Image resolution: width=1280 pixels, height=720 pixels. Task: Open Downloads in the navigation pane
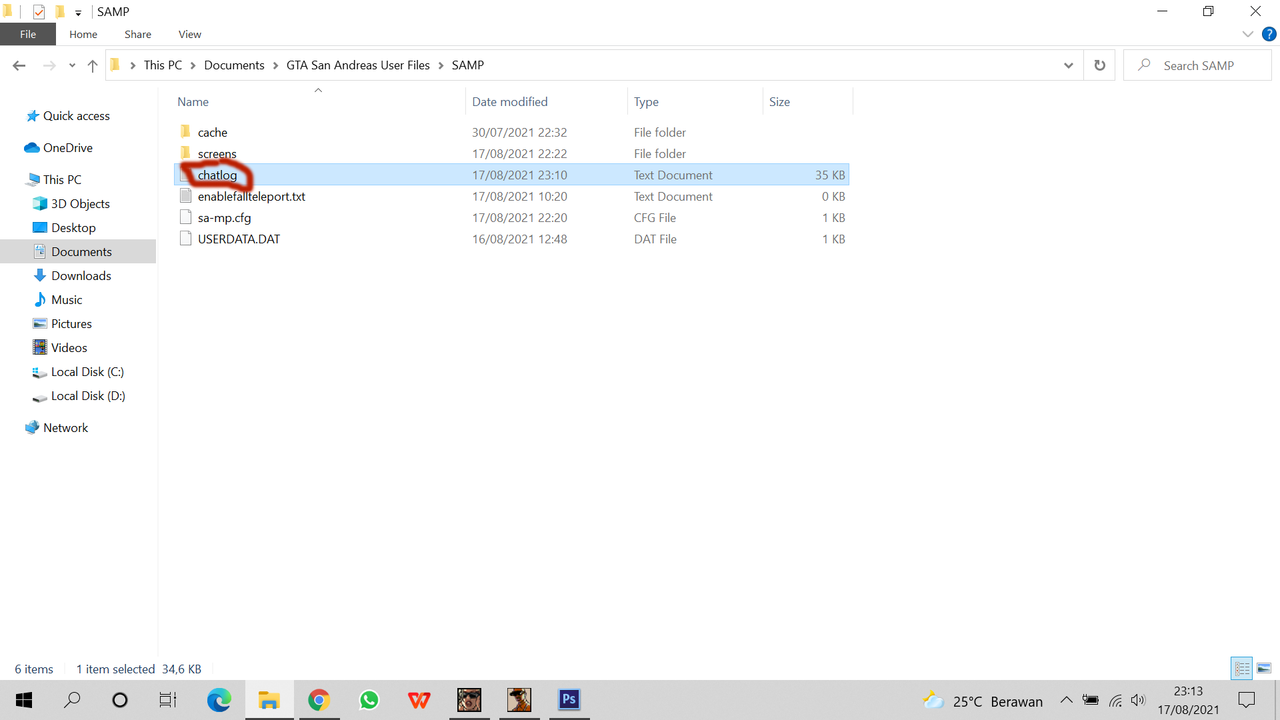coord(81,276)
